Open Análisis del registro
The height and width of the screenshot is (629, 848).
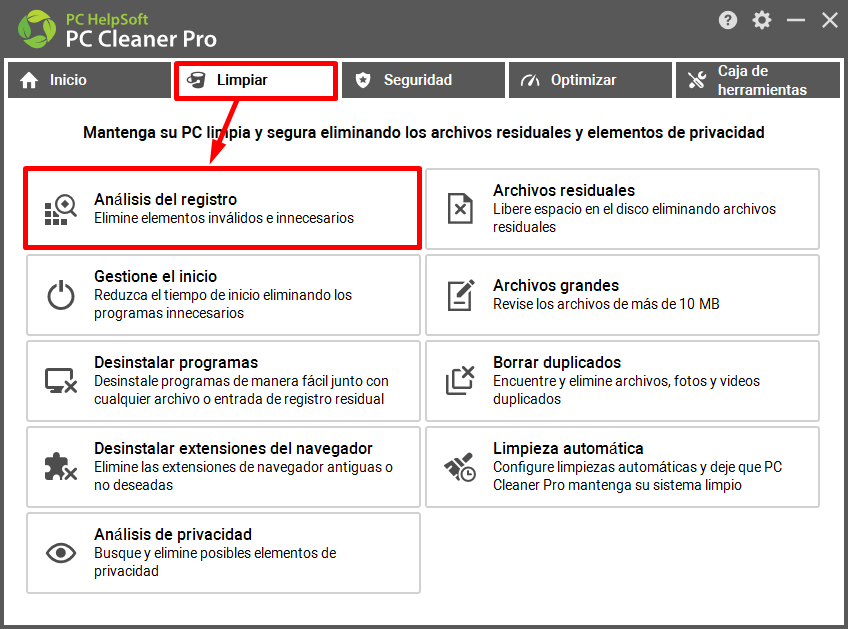tap(222, 208)
